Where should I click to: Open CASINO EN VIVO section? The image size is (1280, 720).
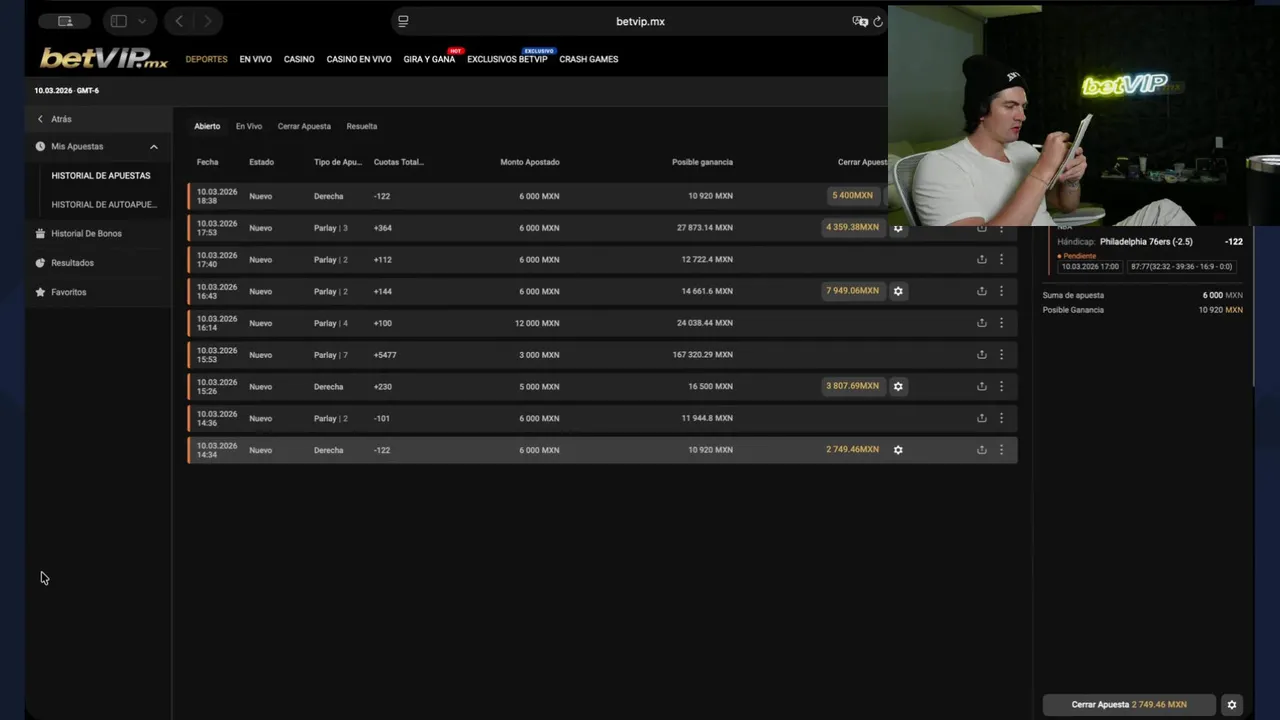(x=358, y=59)
